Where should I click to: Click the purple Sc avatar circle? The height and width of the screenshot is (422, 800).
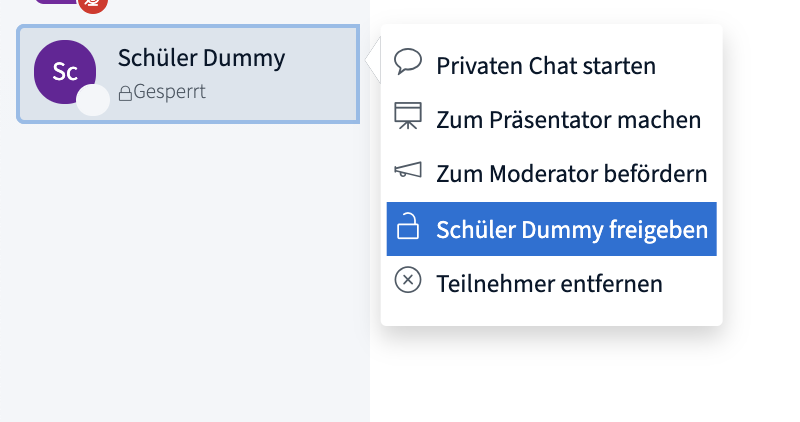tap(65, 72)
